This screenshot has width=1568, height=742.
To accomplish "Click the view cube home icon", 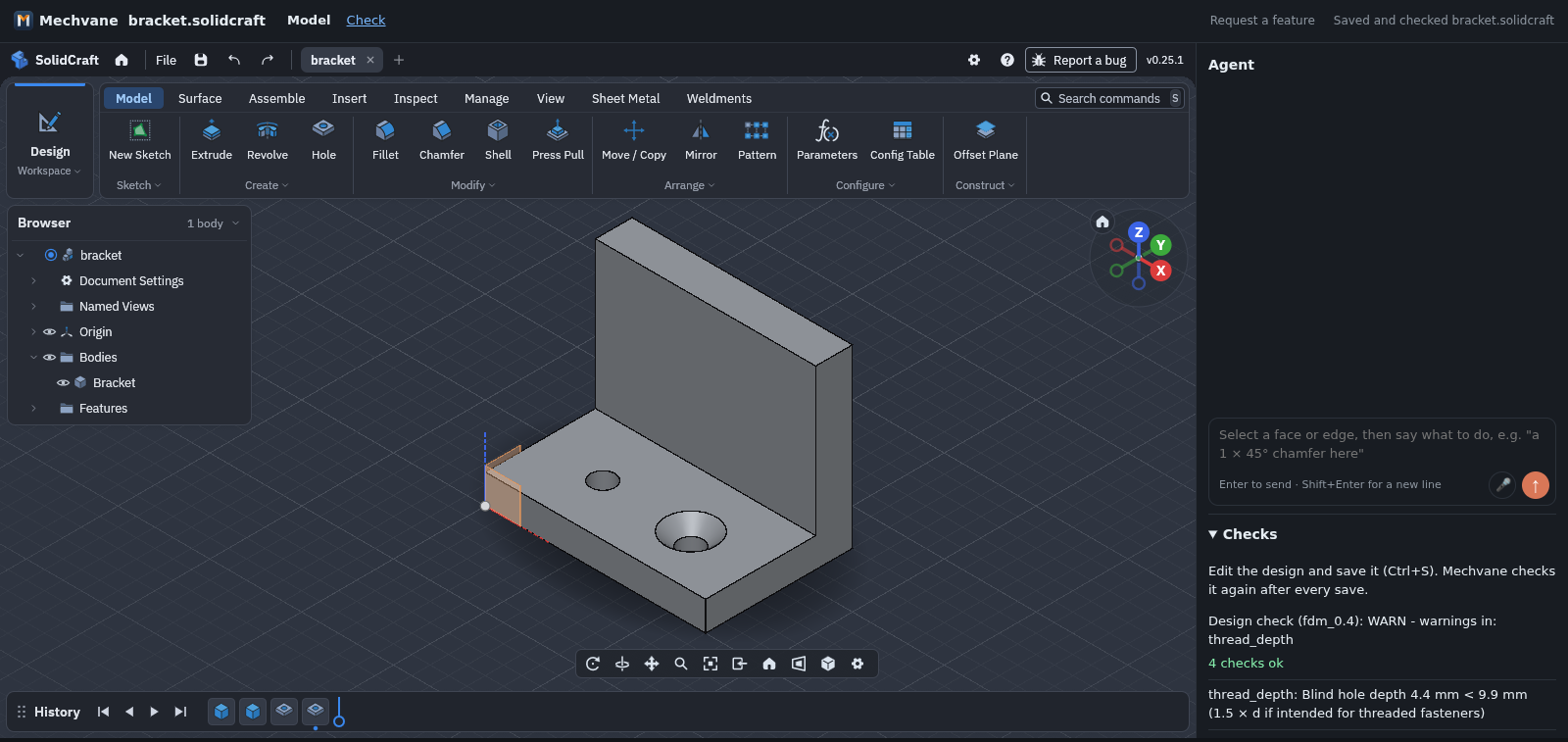I will pyautogui.click(x=1102, y=222).
